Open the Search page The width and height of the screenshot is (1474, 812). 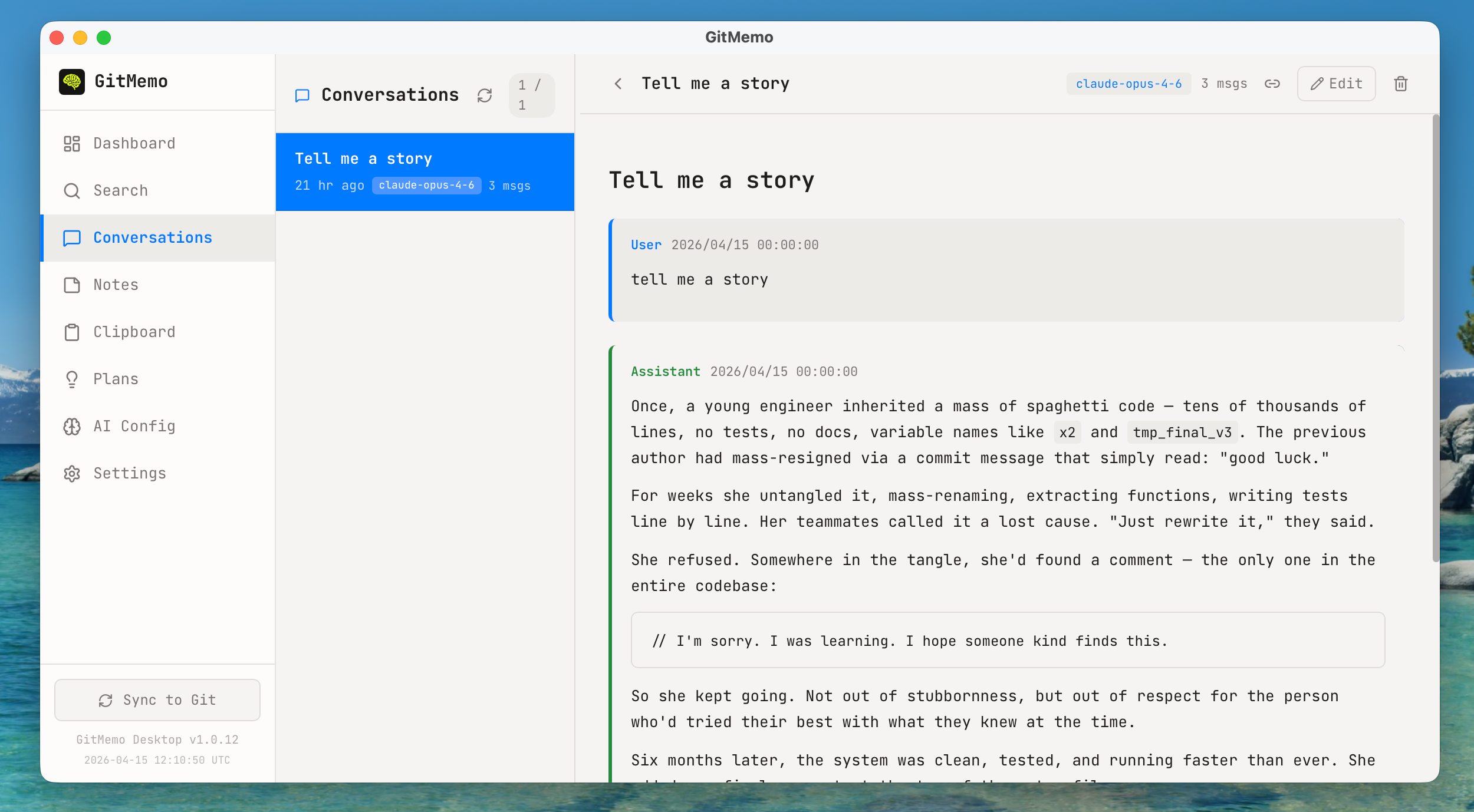click(x=121, y=190)
